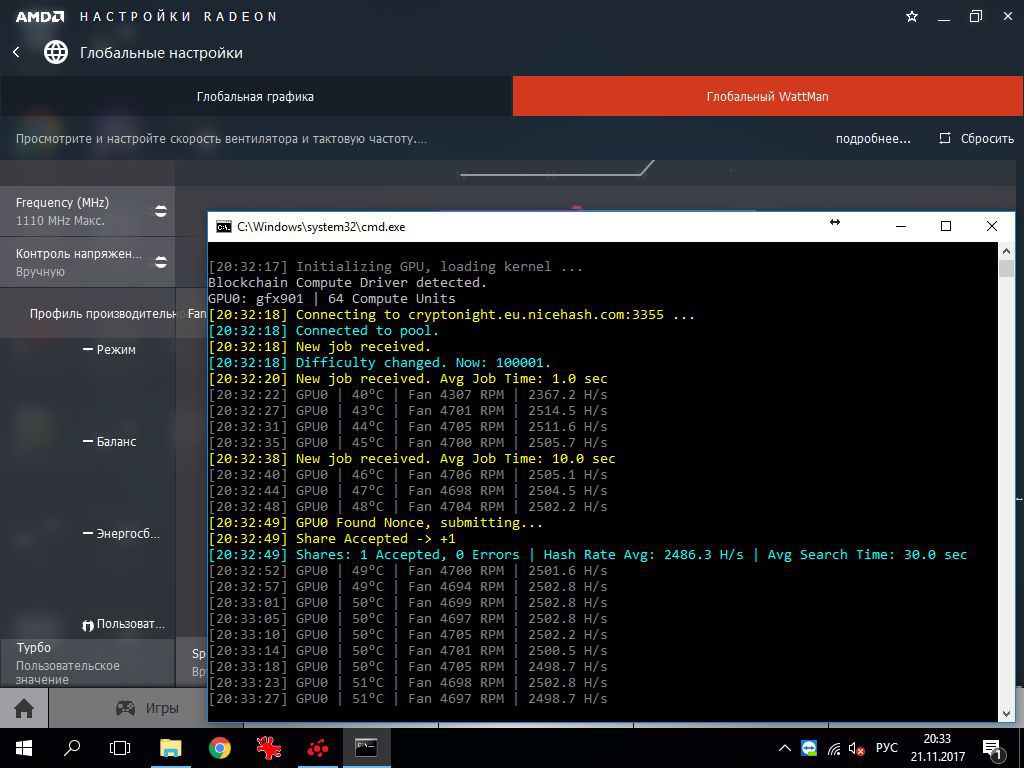This screenshot has width=1024, height=768.
Task: Click 'Connected to pool.' line
Action: coord(324,330)
